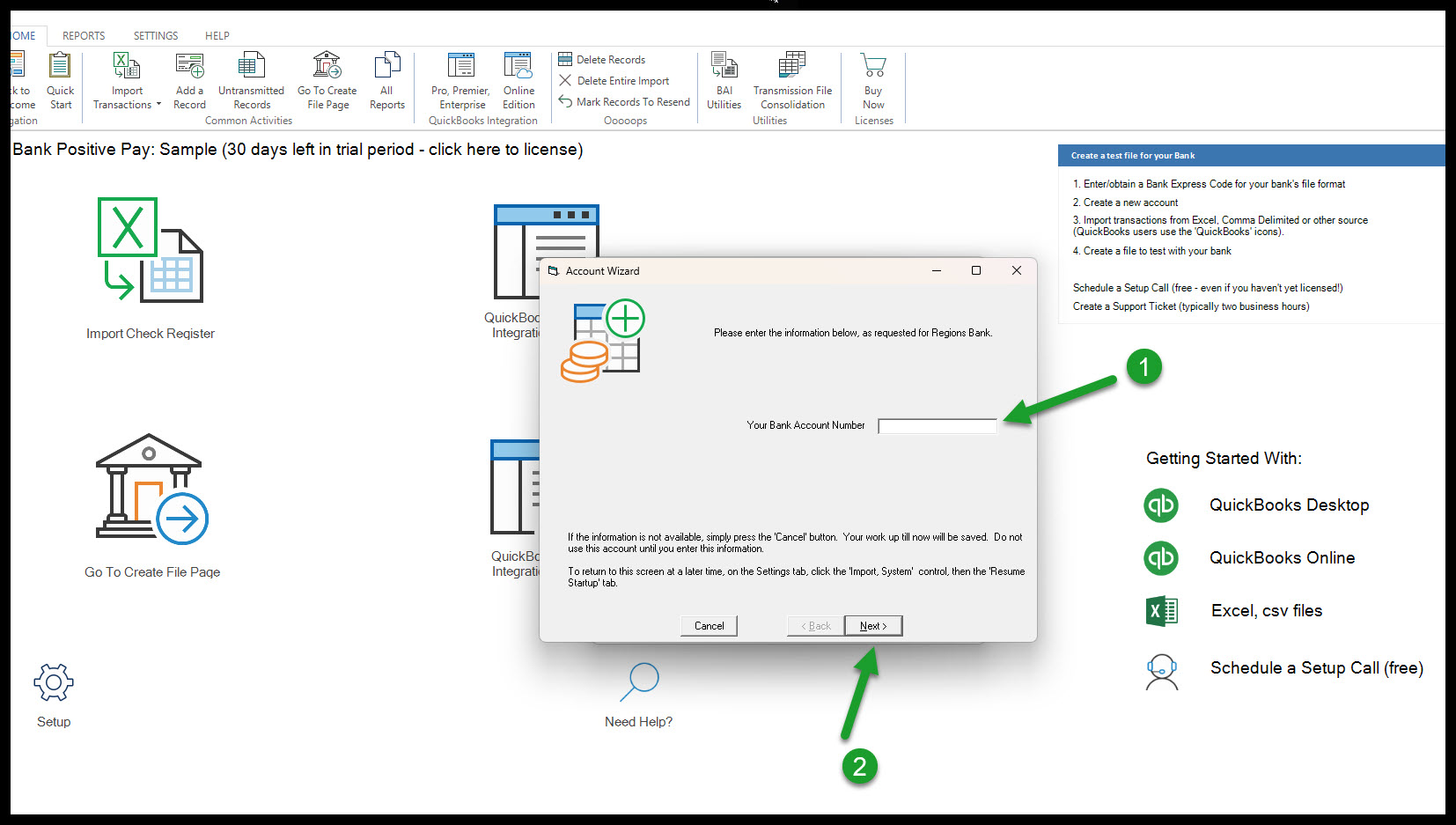Click the Your Bank Account Number field

[938, 426]
